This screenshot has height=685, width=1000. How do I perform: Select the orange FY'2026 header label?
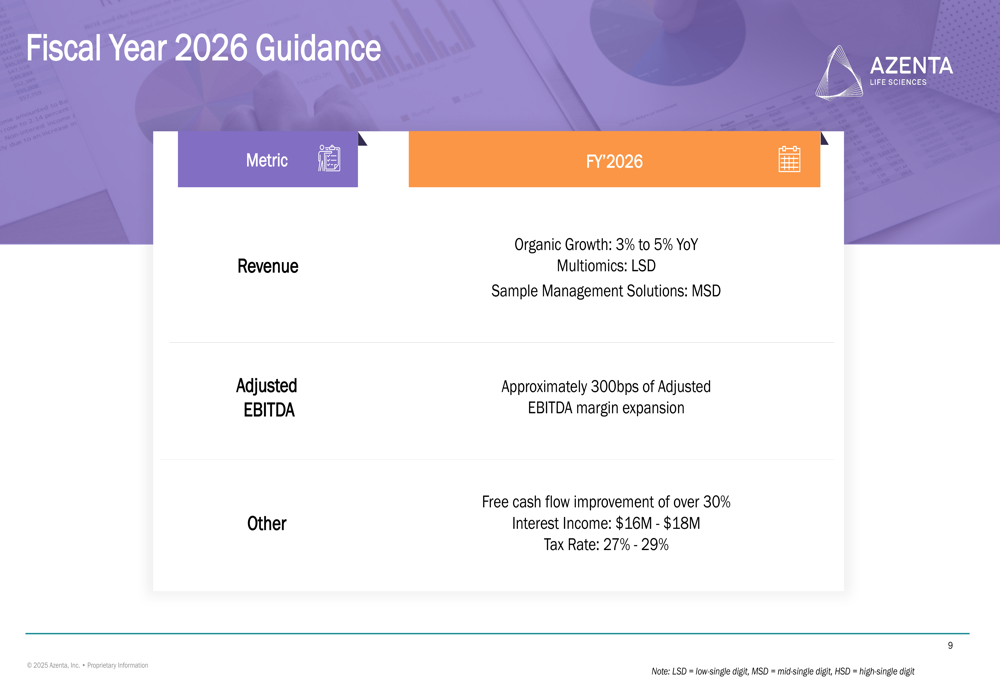[614, 161]
